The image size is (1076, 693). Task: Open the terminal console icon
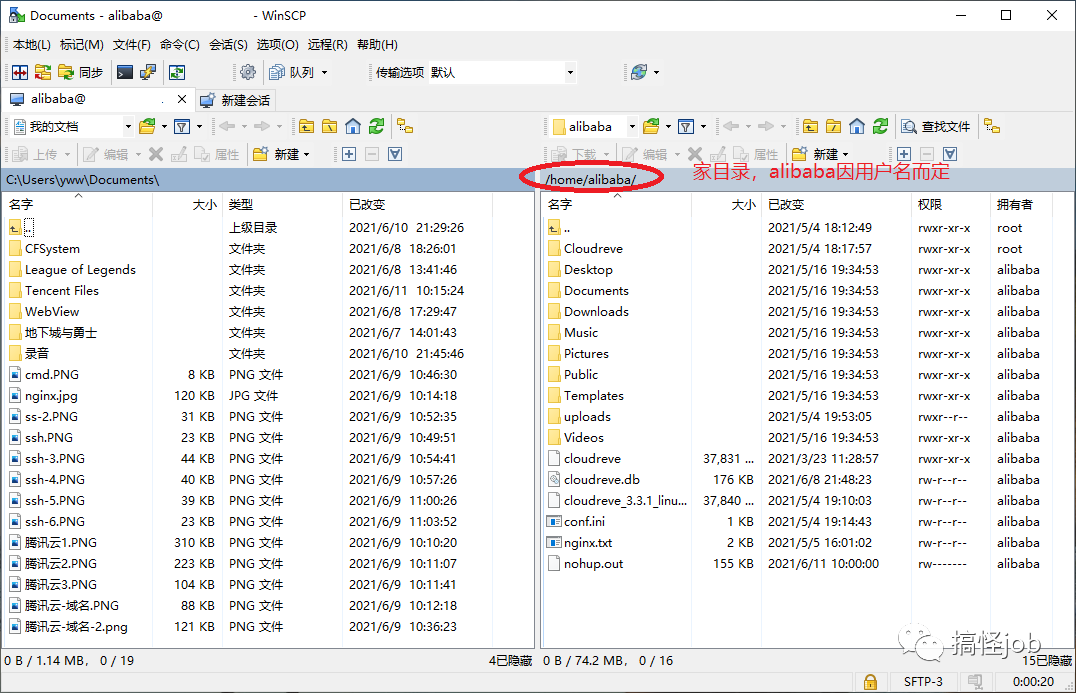pyautogui.click(x=125, y=72)
